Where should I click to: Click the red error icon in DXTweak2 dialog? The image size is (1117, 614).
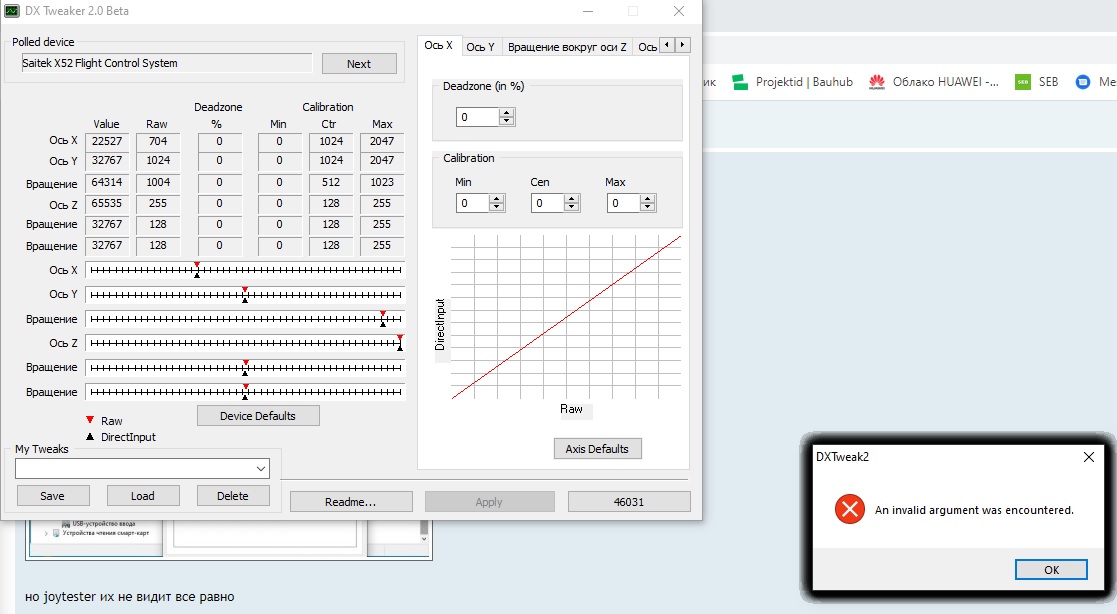[x=849, y=509]
